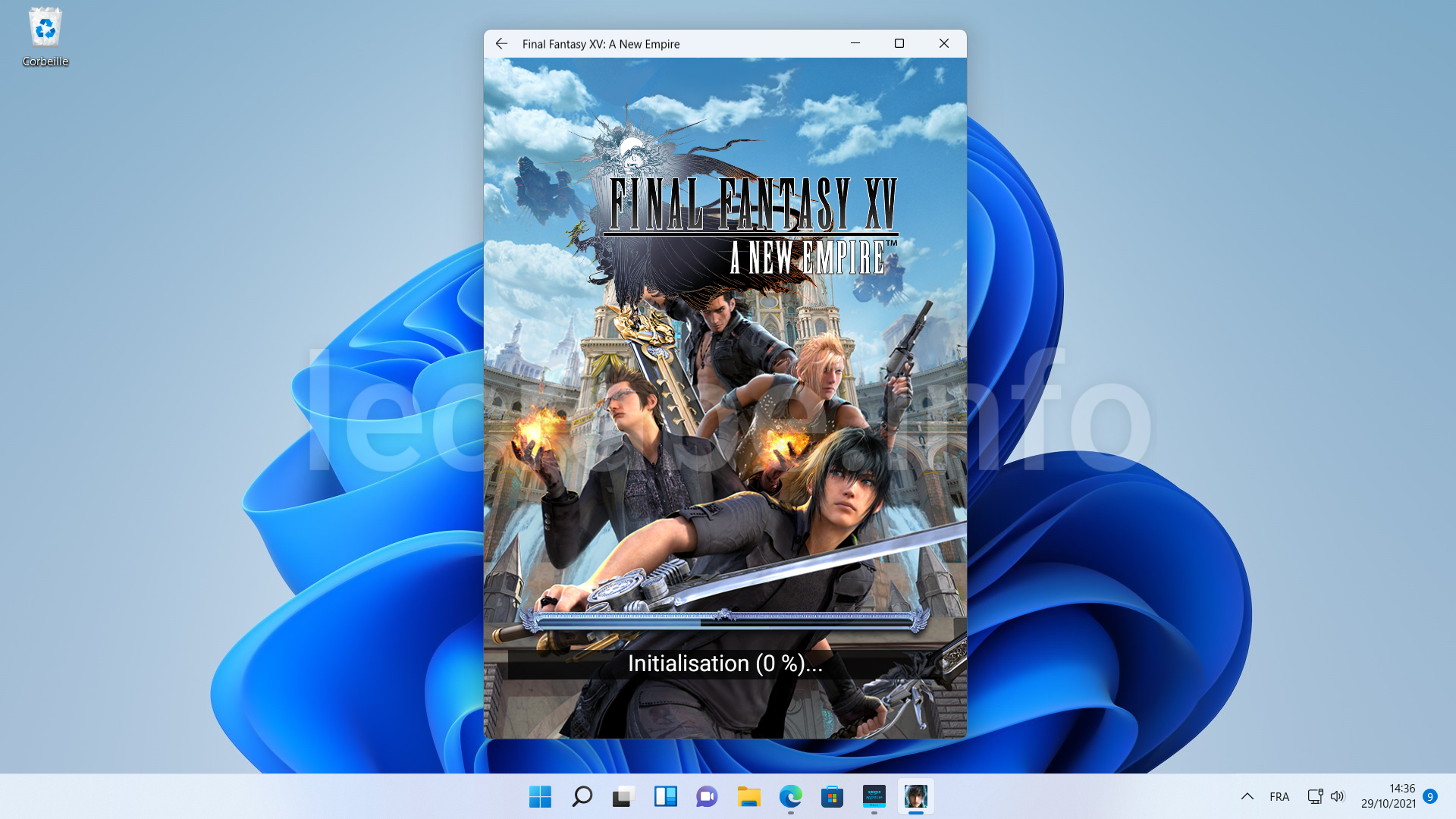
Task: Open taskbar Search
Action: coord(582,796)
